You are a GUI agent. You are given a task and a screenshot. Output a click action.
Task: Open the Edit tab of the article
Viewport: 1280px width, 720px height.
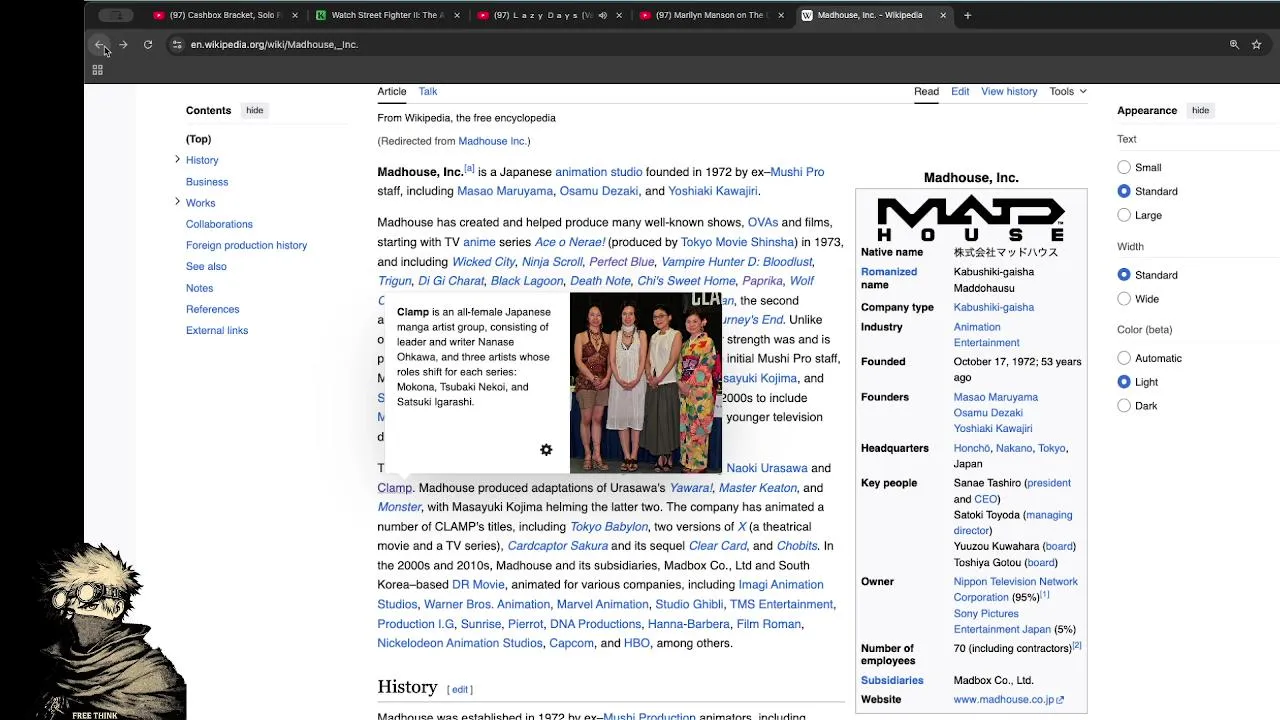click(x=960, y=91)
